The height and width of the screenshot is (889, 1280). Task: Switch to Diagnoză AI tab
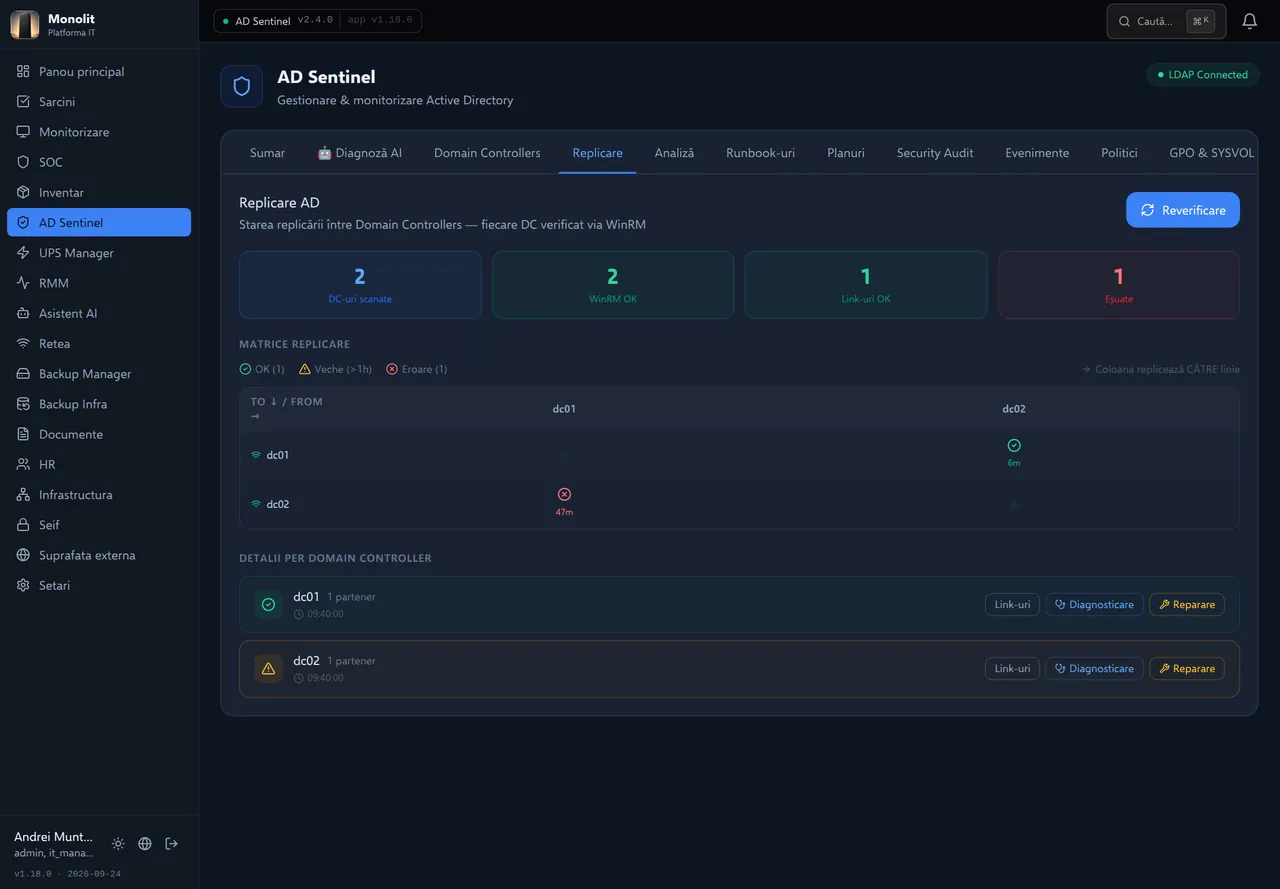359,153
